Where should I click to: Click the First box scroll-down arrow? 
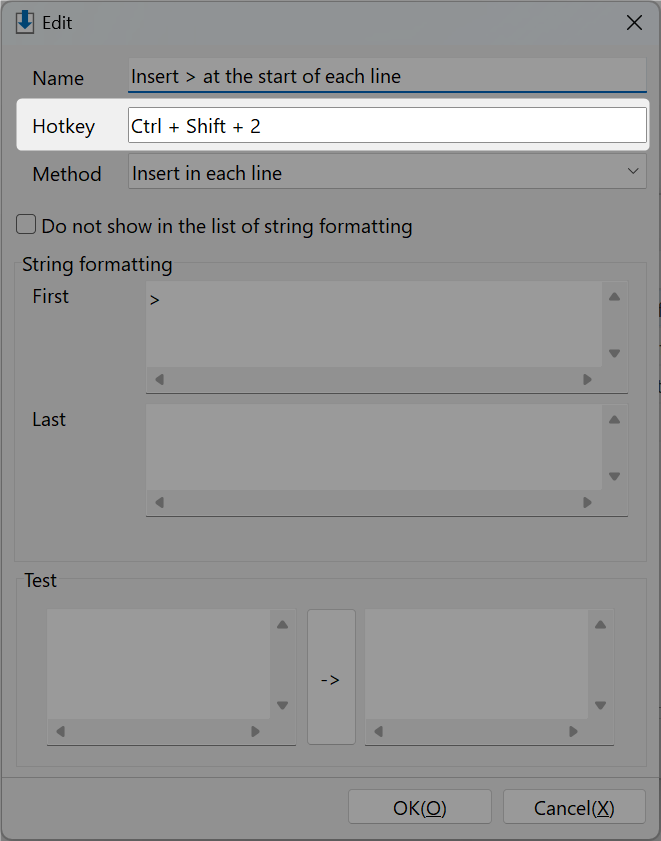[614, 353]
